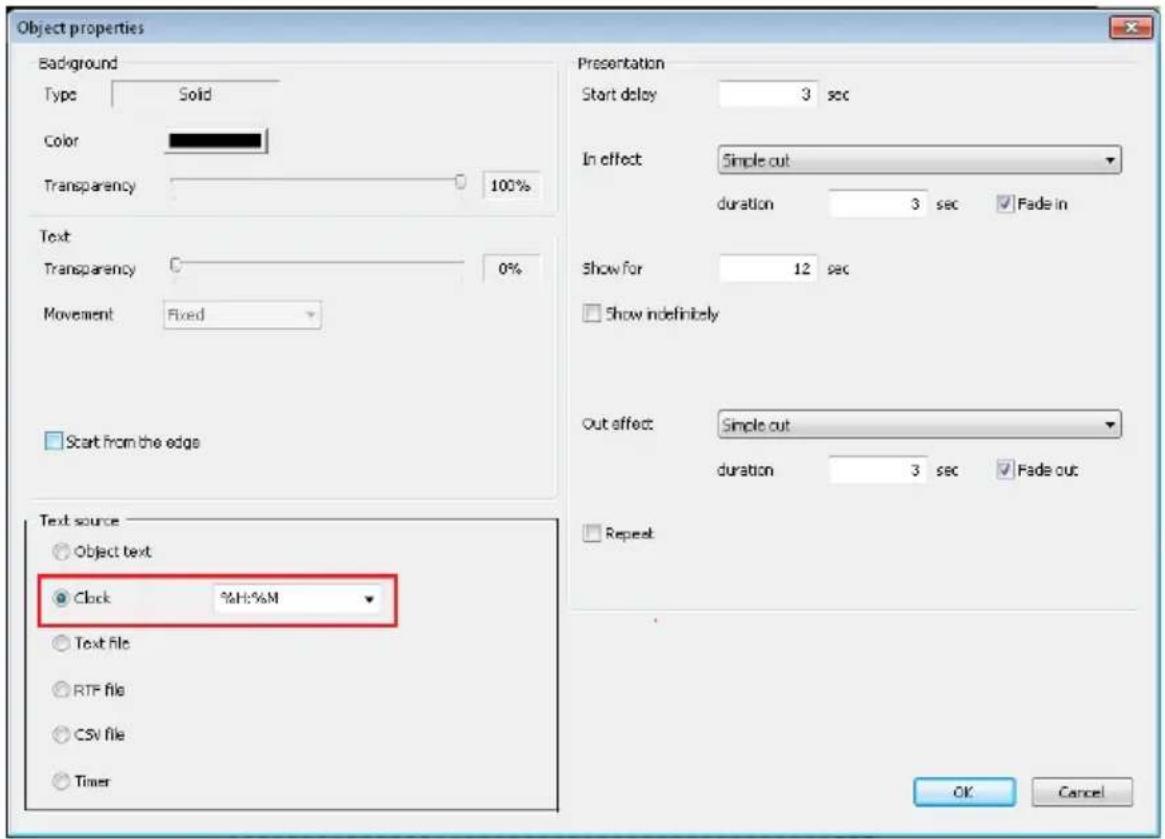Image resolution: width=1165 pixels, height=839 pixels.
Task: Click the Cancel button
Action: tap(1082, 792)
